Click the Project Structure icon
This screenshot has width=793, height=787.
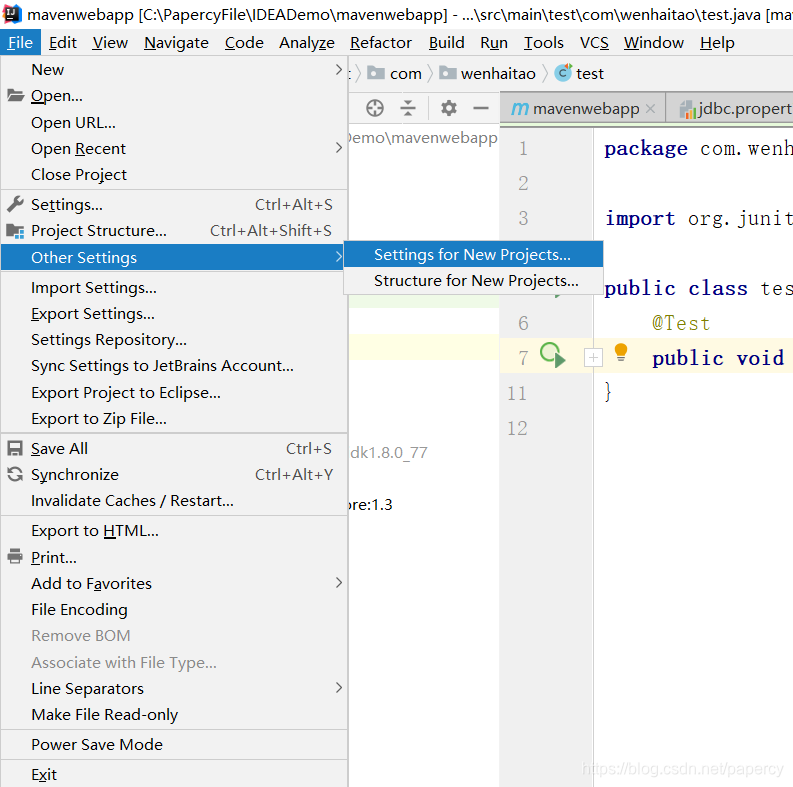[15, 231]
